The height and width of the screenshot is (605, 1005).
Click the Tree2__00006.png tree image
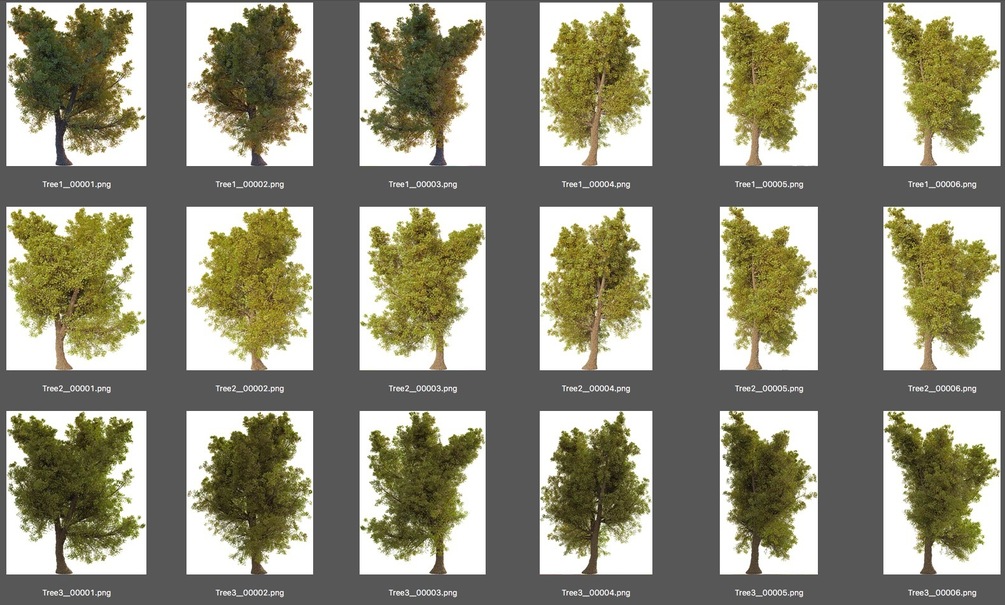[x=940, y=289]
